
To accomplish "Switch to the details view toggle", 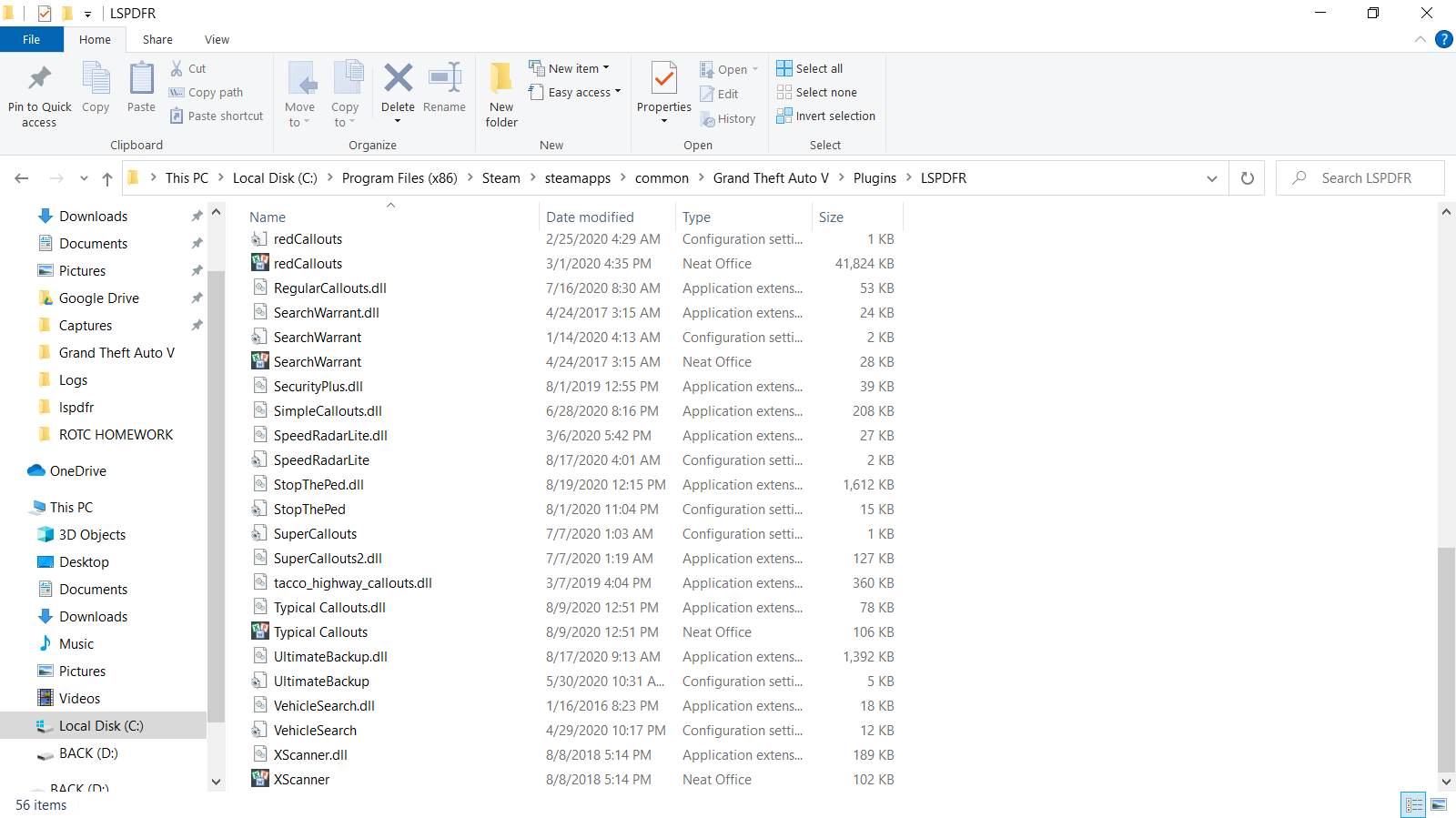I will tap(1413, 805).
